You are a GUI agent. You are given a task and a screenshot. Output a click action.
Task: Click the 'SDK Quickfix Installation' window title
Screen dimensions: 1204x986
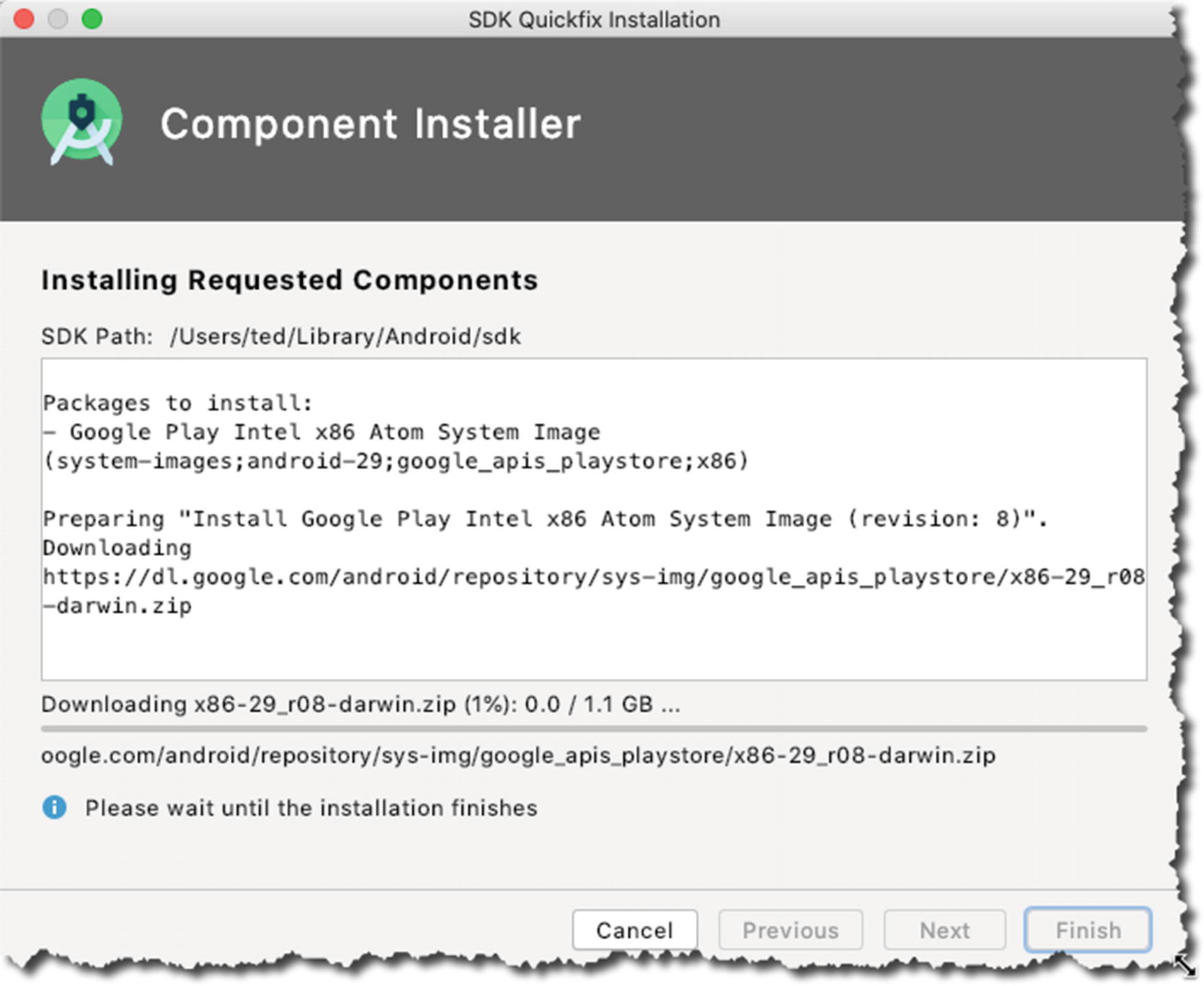594,20
